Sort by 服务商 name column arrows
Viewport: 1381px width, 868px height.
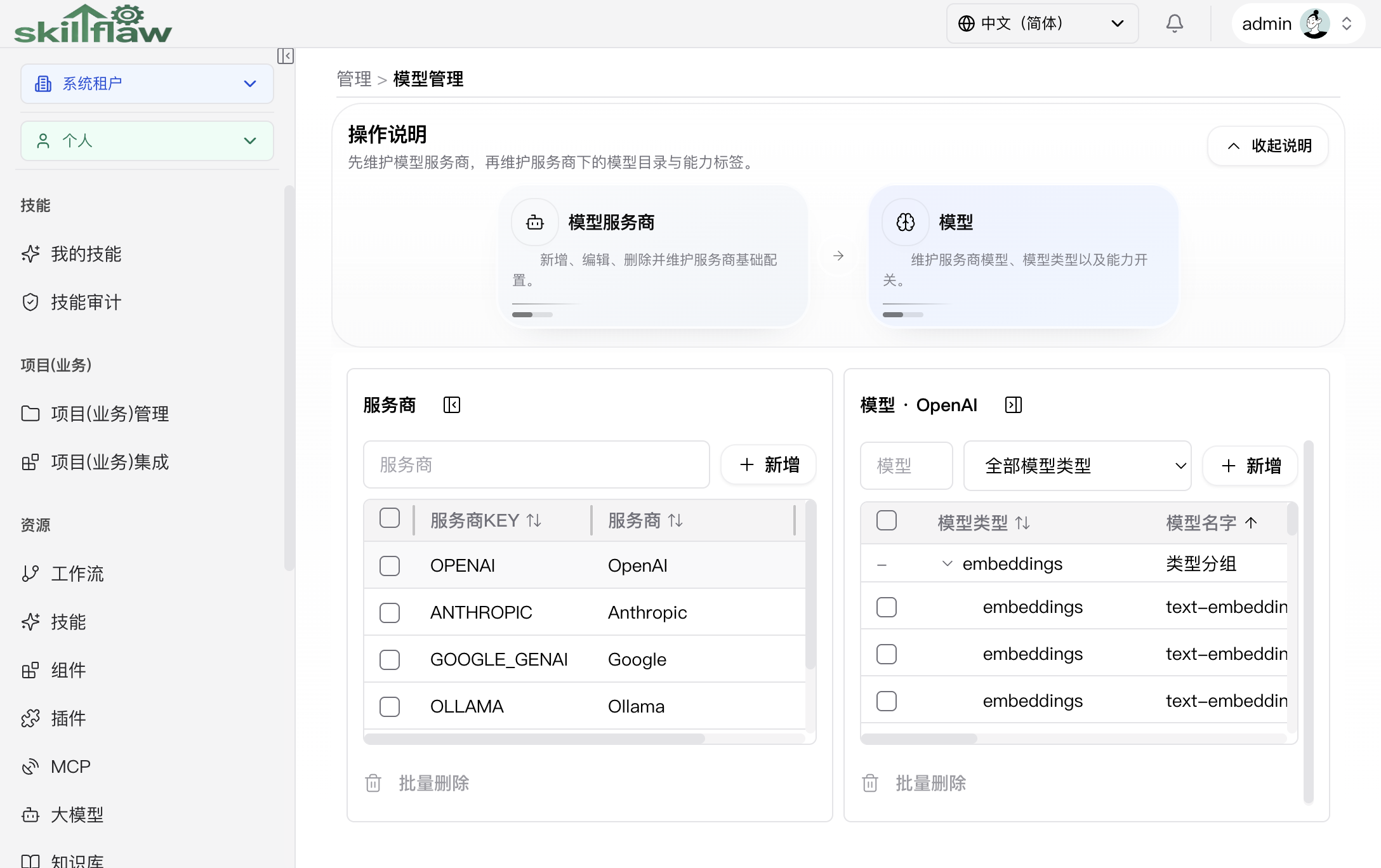click(675, 520)
